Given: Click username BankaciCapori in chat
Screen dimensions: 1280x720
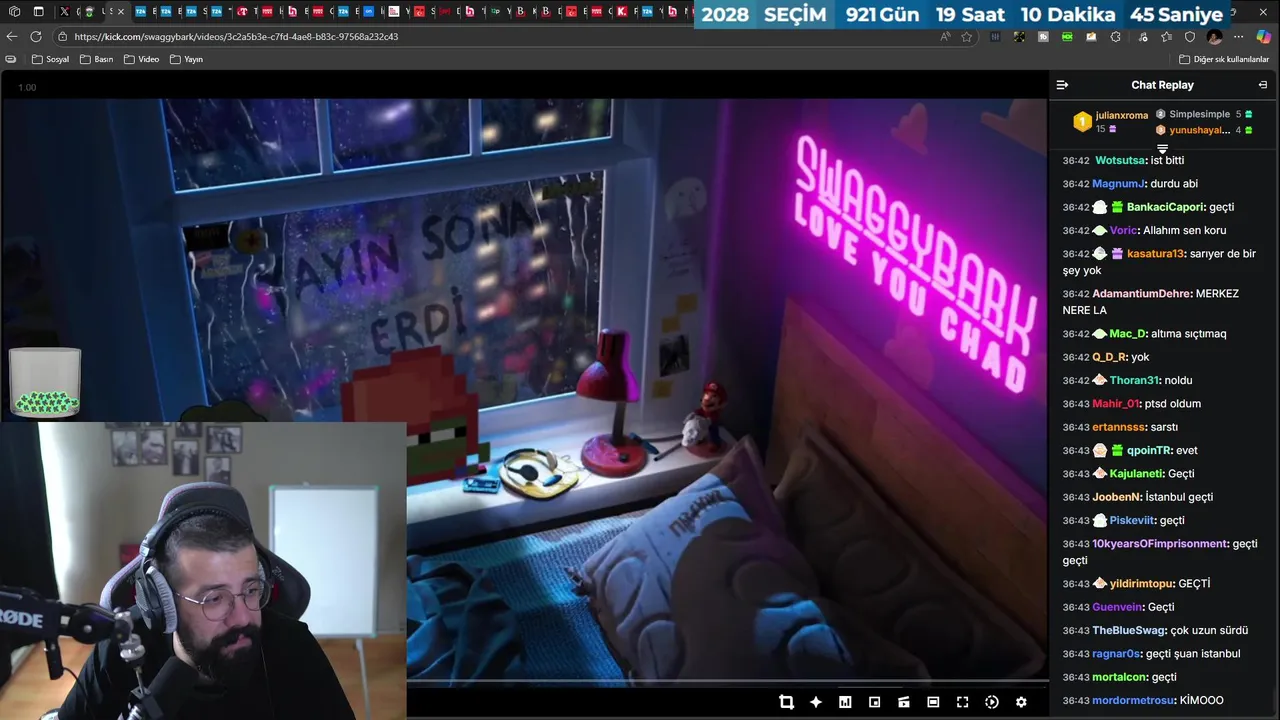Looking at the screenshot, I should [1165, 207].
